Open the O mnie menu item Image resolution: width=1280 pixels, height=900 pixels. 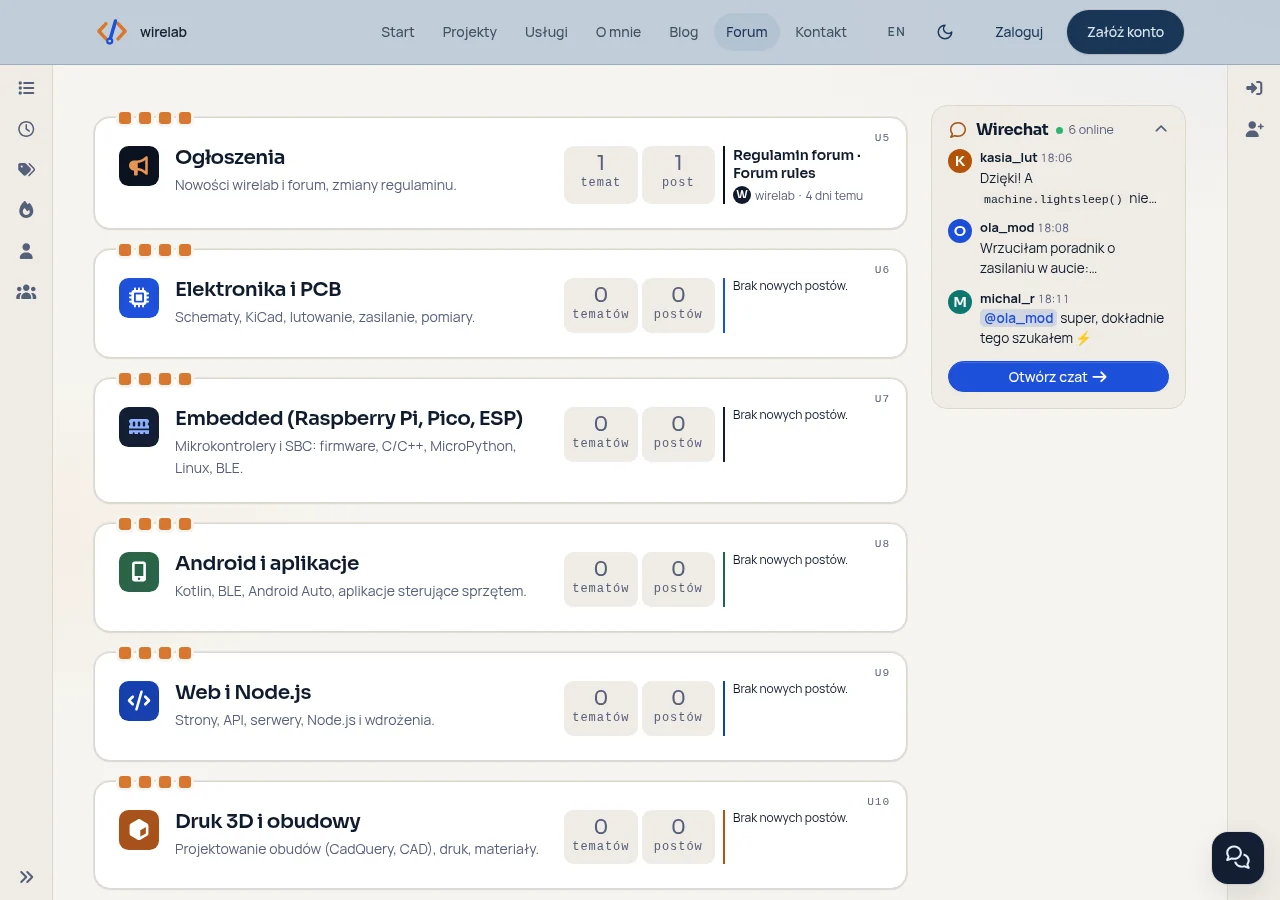click(618, 32)
